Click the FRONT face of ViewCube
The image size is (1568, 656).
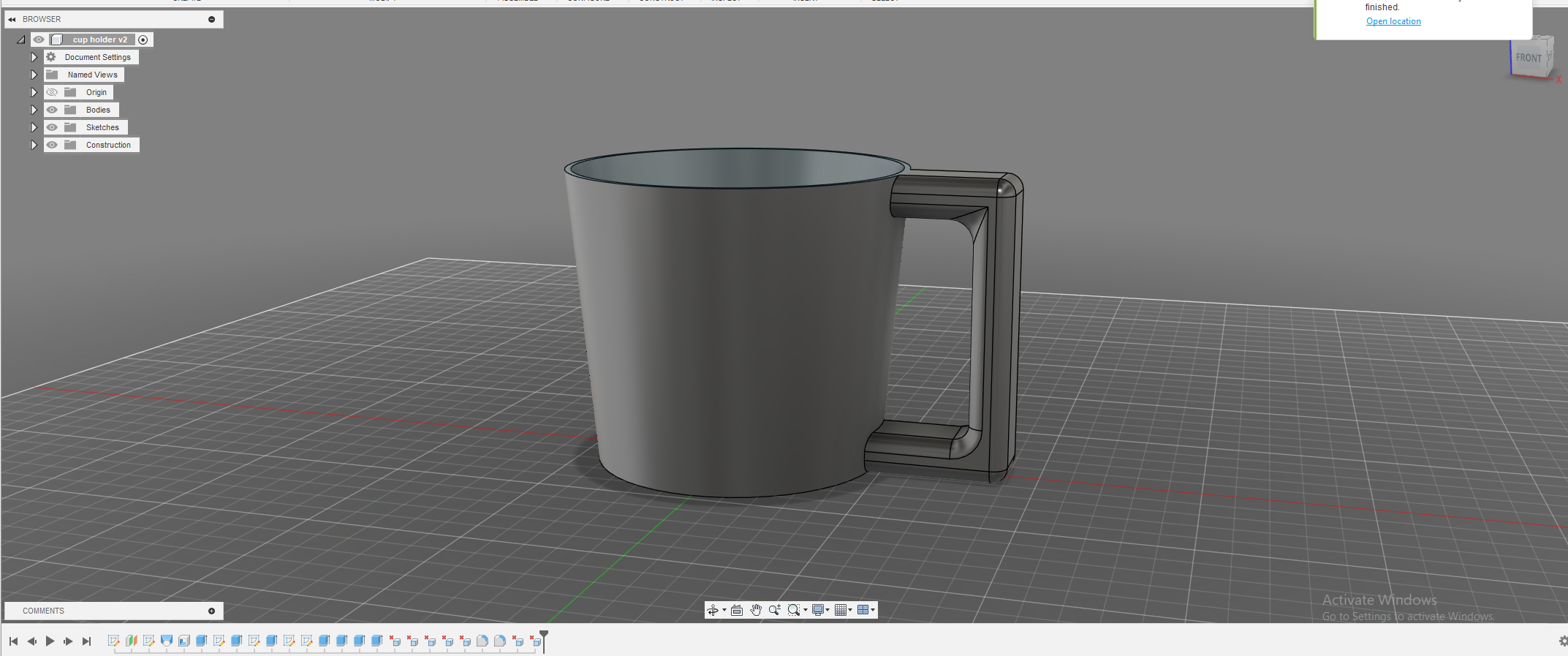(x=1529, y=58)
